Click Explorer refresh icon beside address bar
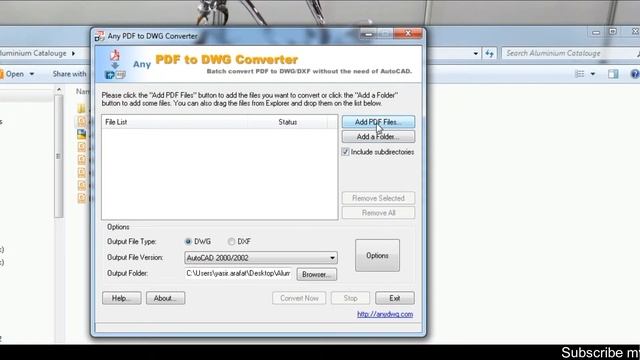The height and width of the screenshot is (360, 640). coord(489,53)
